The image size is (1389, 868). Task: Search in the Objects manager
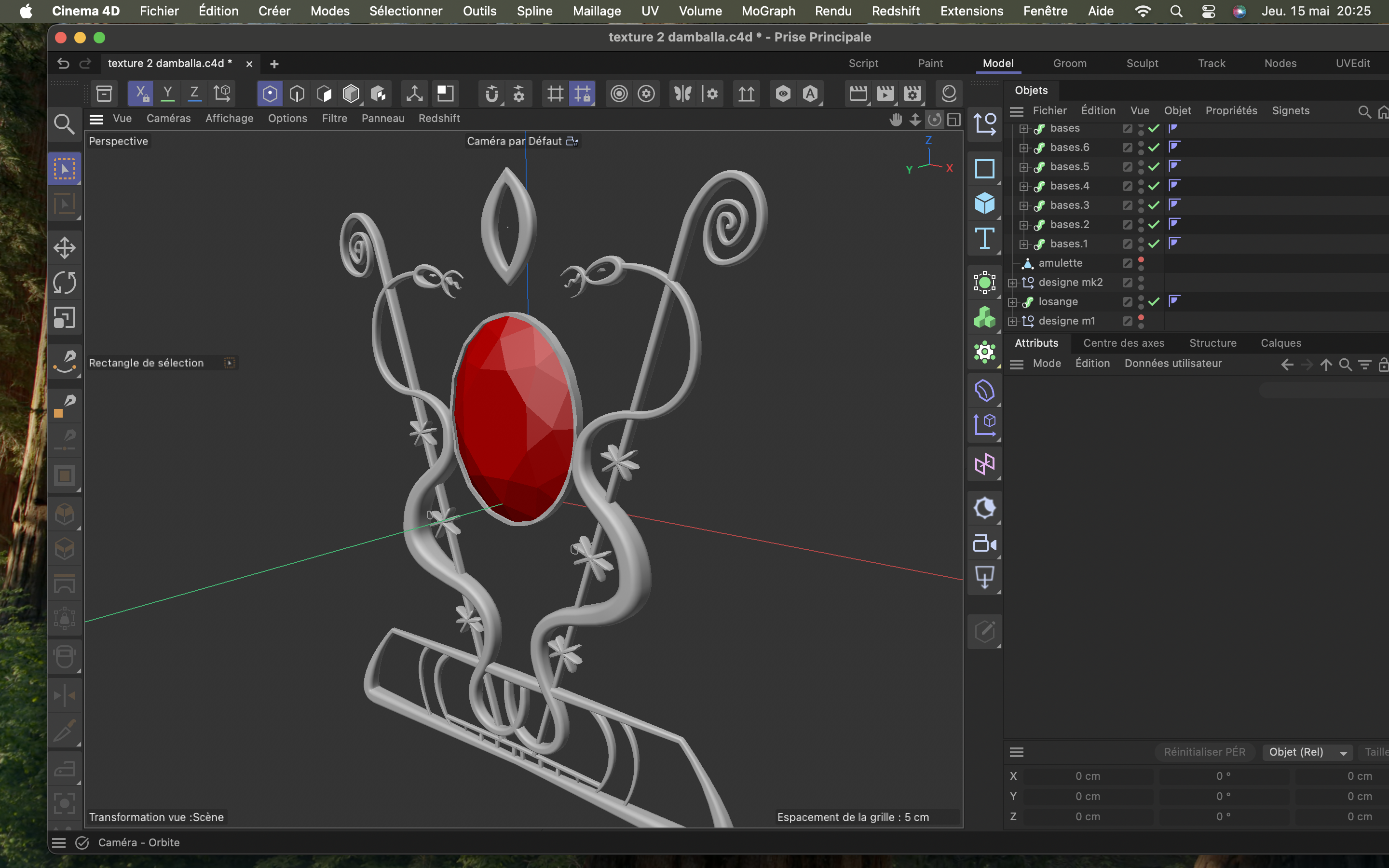(x=1364, y=111)
